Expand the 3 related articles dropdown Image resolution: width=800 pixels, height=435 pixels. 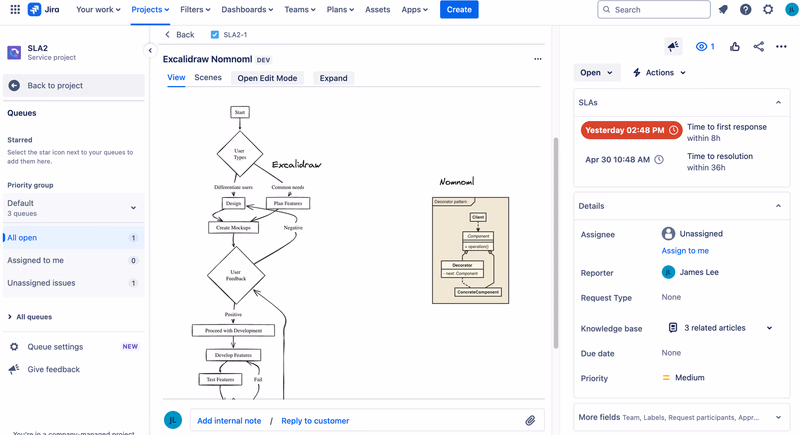[769, 328]
